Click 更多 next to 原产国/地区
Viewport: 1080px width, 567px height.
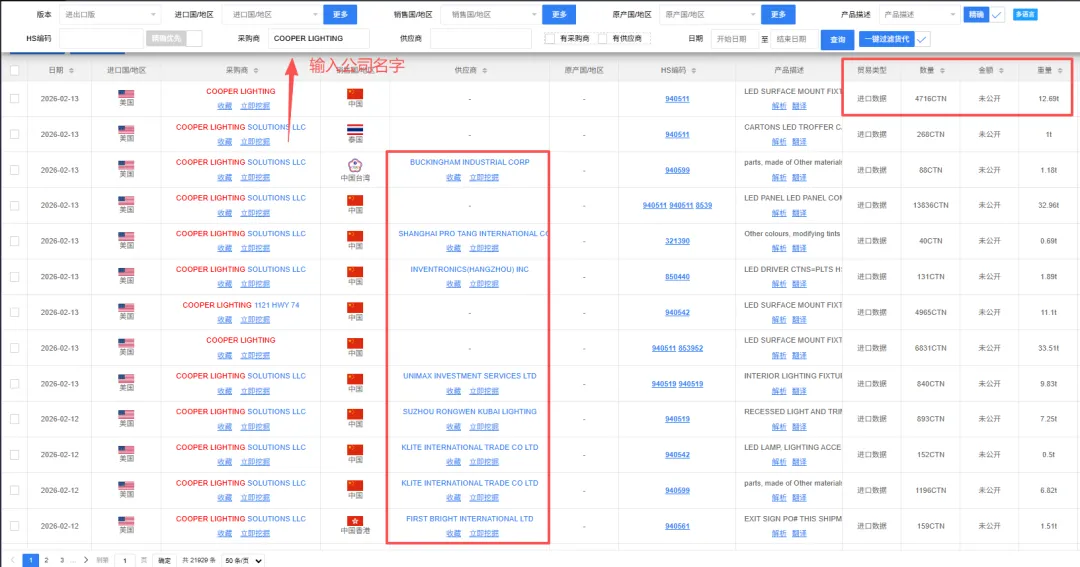pos(778,14)
